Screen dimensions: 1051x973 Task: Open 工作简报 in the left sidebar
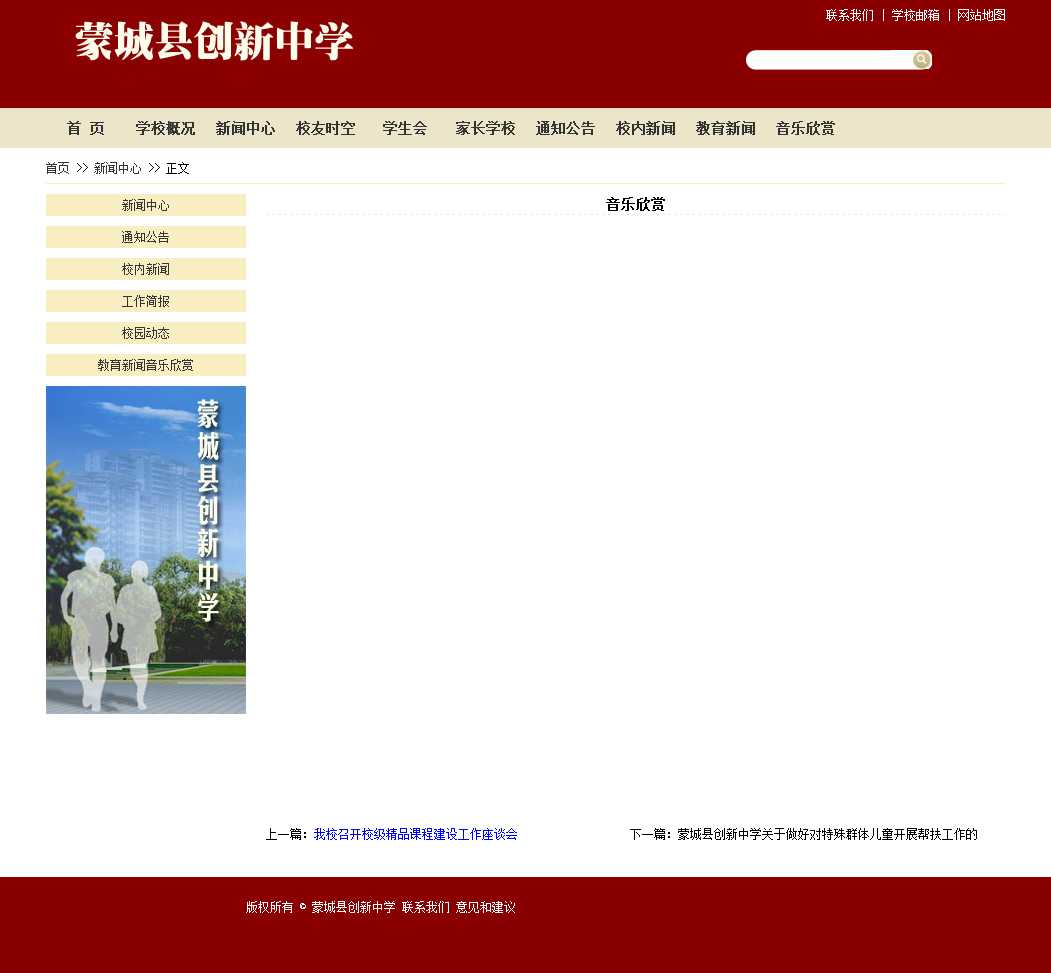pyautogui.click(x=146, y=302)
